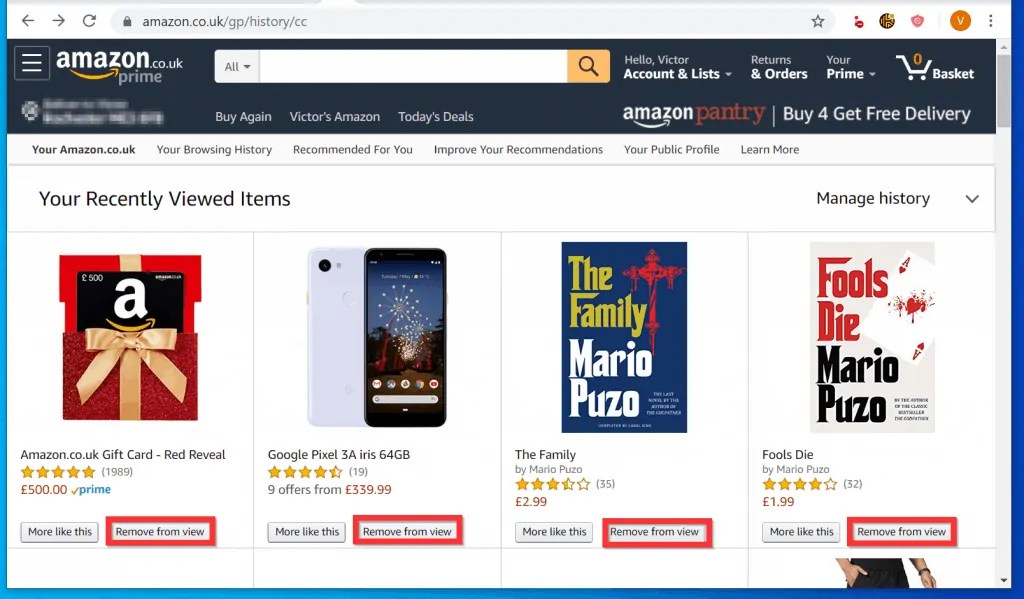Click the amazon pantry banner logo
This screenshot has width=1024, height=599.
point(694,114)
